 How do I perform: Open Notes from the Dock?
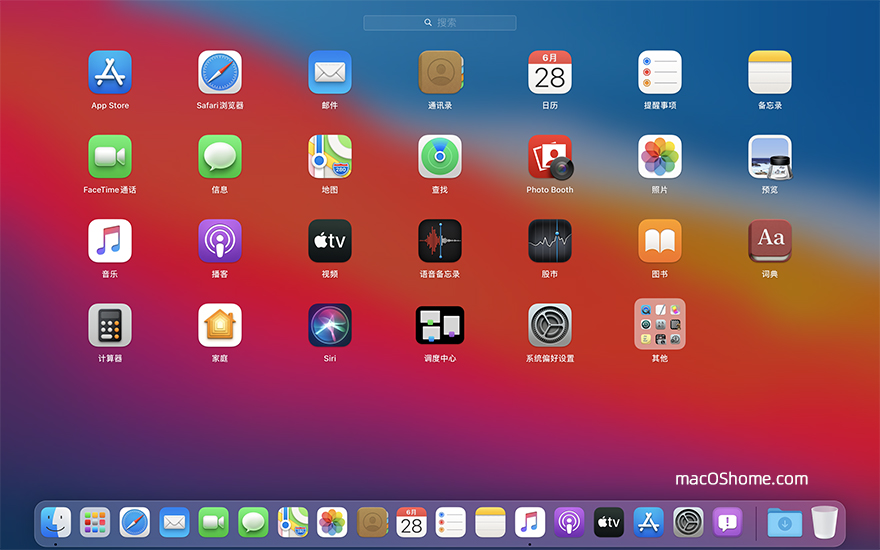[x=491, y=522]
